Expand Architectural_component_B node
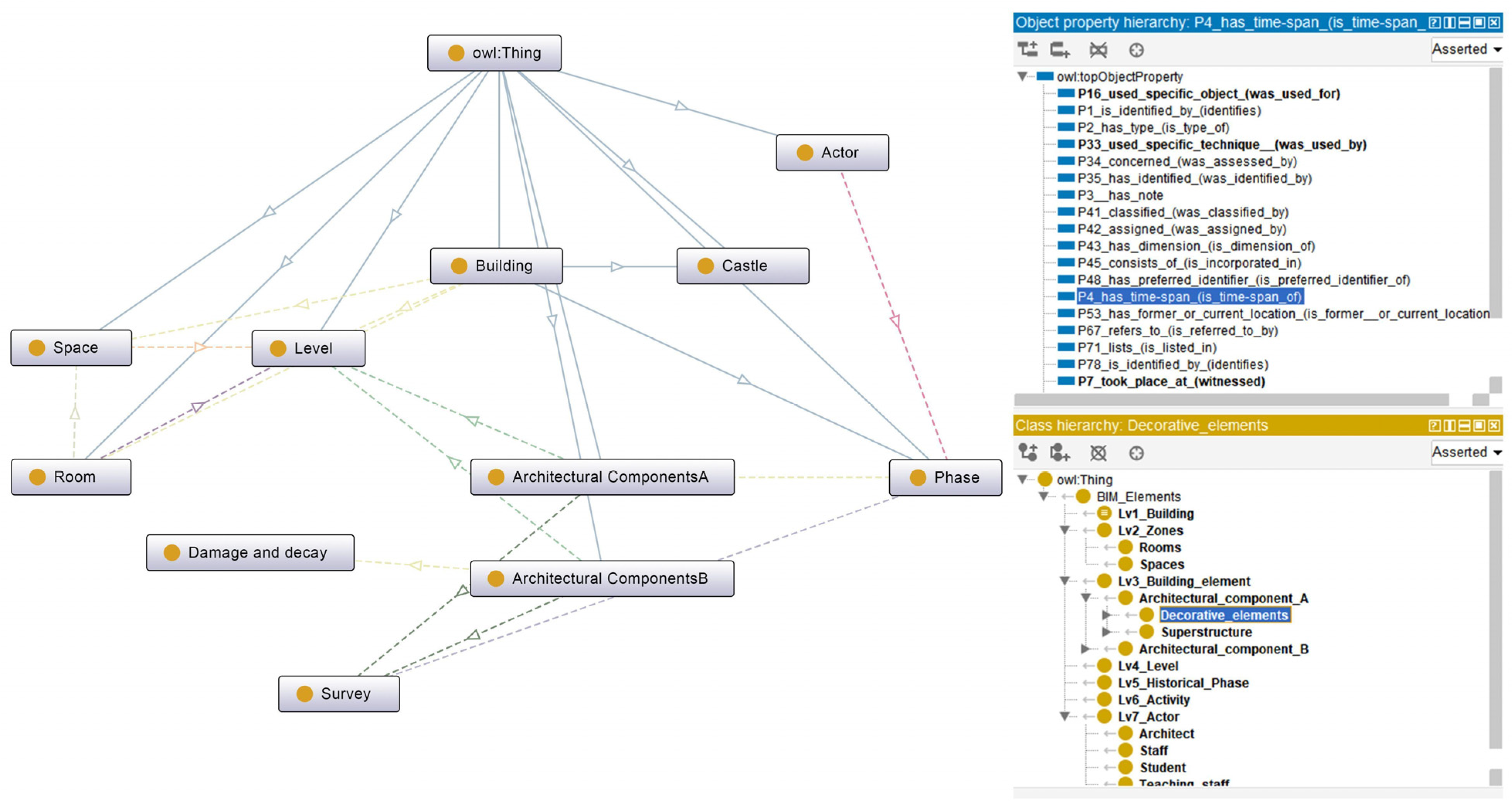 point(1085,649)
